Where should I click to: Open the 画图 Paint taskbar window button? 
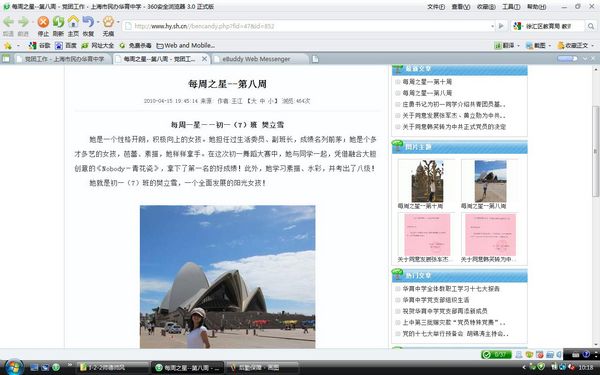click(262, 368)
